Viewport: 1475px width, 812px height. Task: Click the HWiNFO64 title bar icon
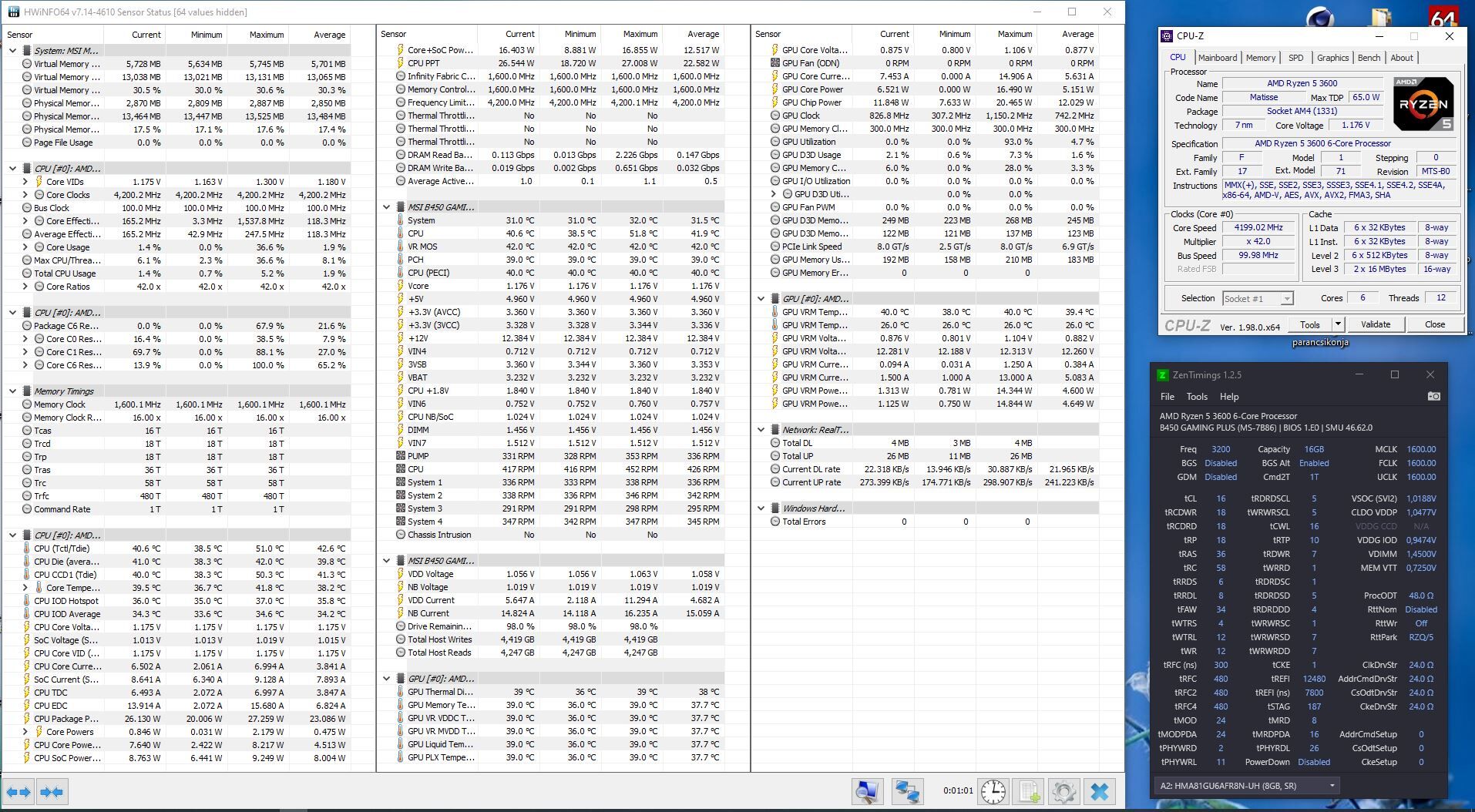click(14, 12)
